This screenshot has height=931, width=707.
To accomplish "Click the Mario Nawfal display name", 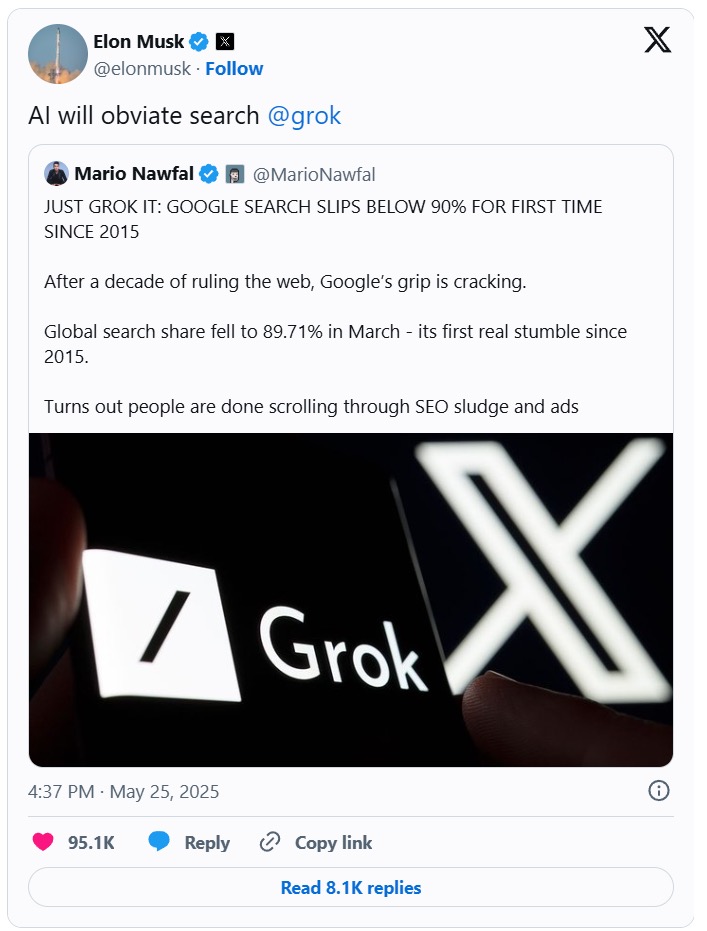I will tap(135, 175).
